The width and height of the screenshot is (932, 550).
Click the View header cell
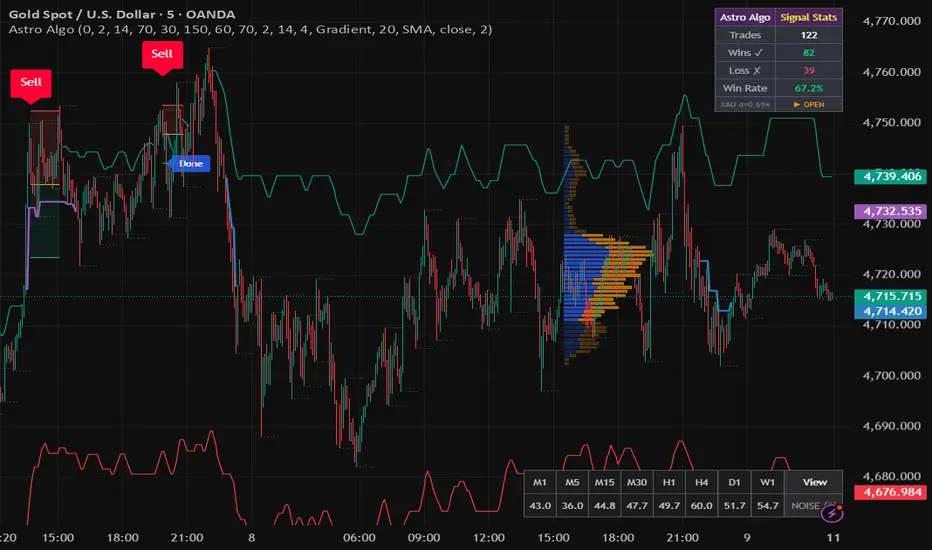[814, 482]
